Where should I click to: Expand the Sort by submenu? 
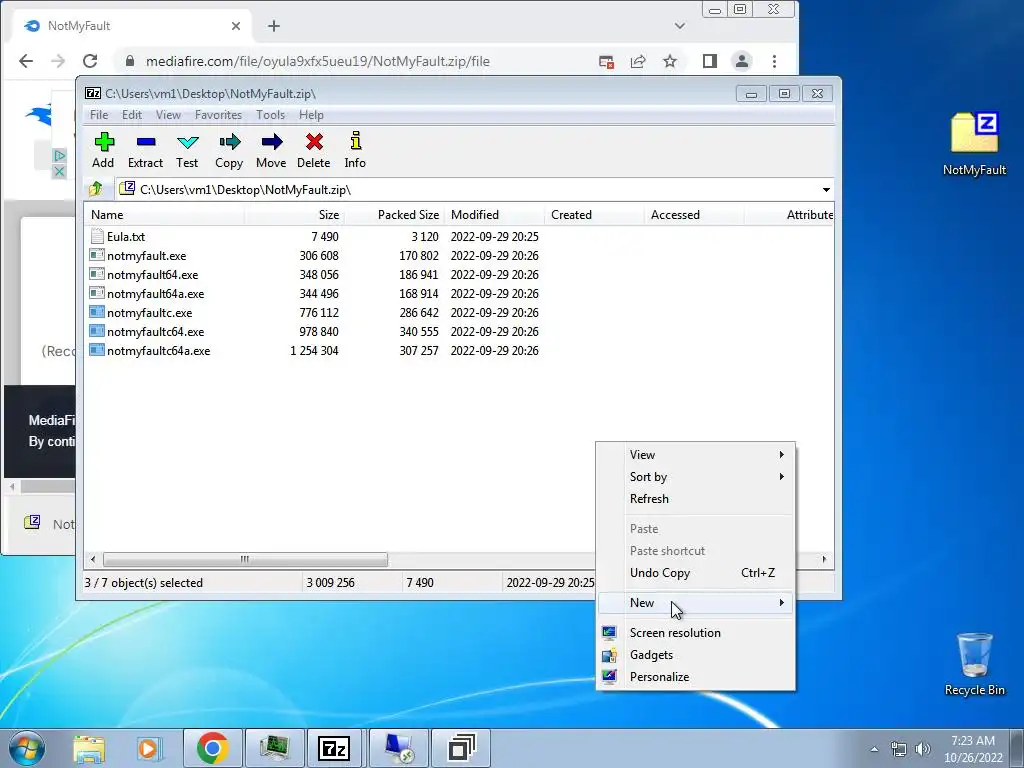tap(696, 477)
